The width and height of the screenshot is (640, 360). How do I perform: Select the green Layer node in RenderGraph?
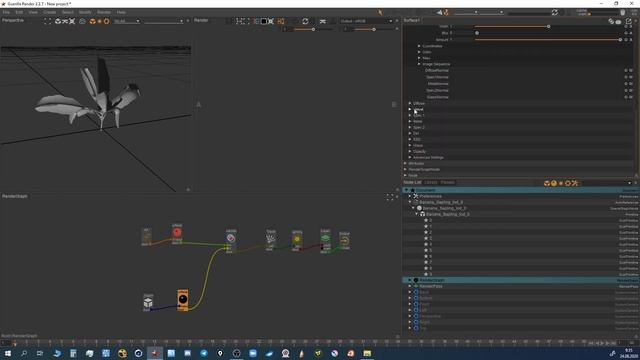click(325, 240)
